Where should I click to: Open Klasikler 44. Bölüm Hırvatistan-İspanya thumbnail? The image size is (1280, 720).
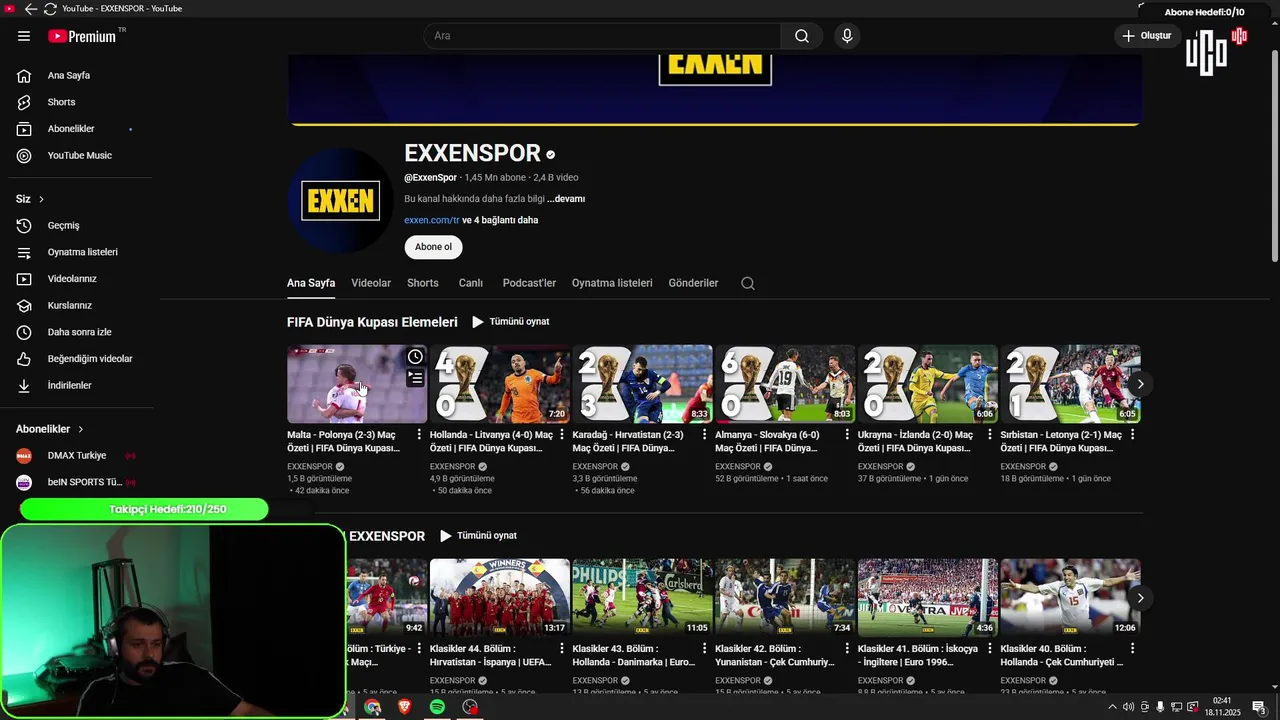pyautogui.click(x=500, y=598)
